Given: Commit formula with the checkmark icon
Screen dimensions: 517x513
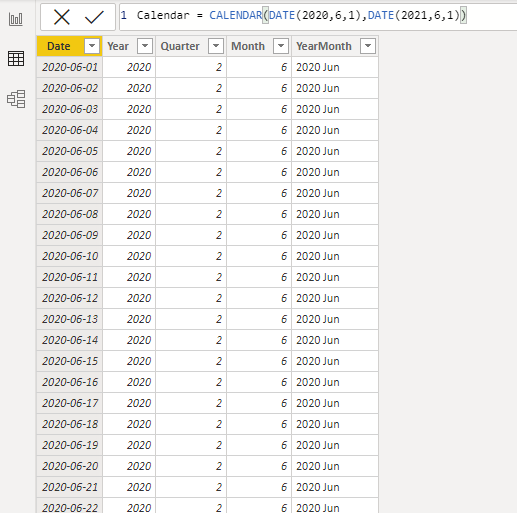Looking at the screenshot, I should click(x=94, y=17).
